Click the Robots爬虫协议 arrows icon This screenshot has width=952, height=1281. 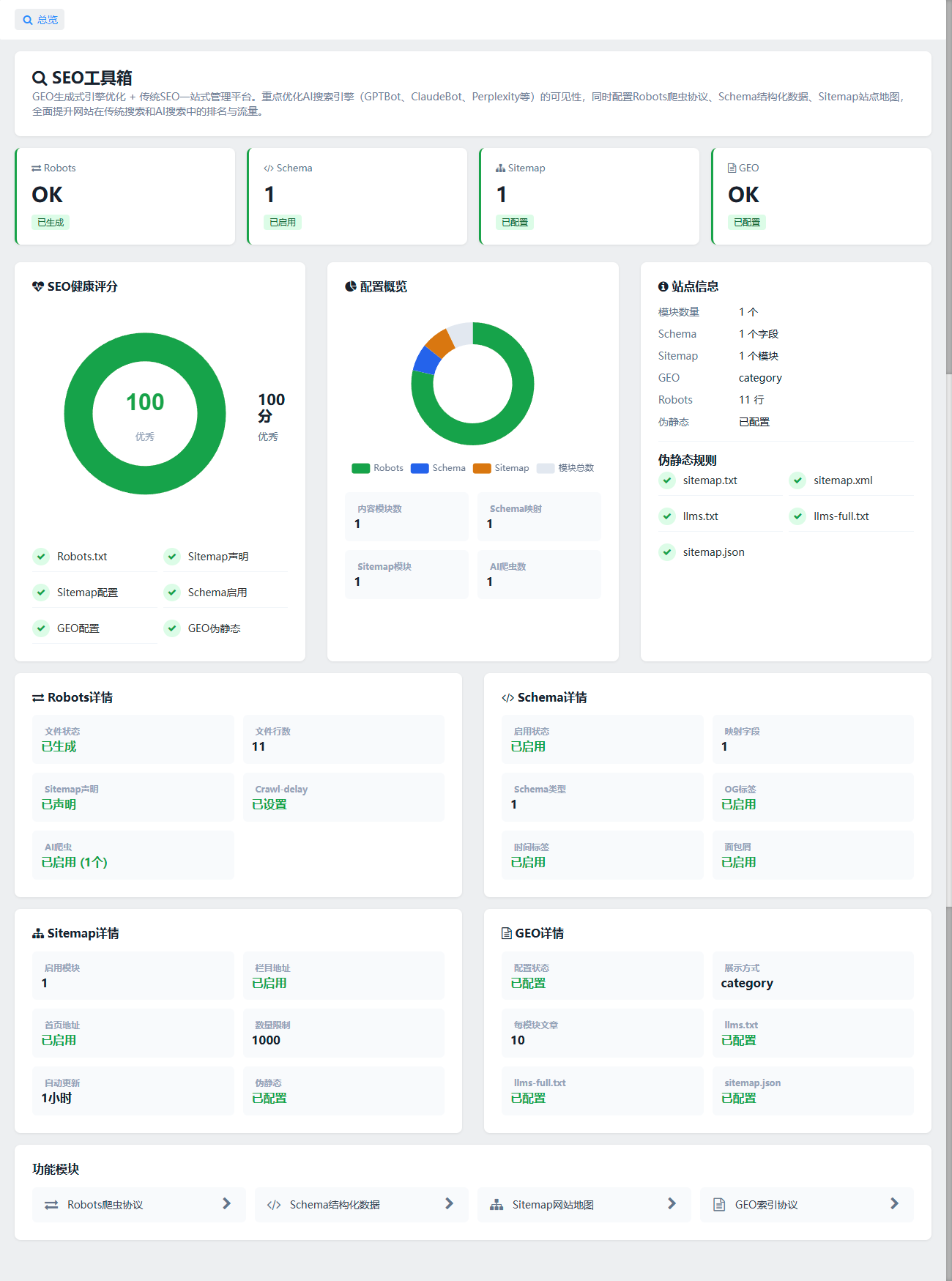tap(51, 1205)
